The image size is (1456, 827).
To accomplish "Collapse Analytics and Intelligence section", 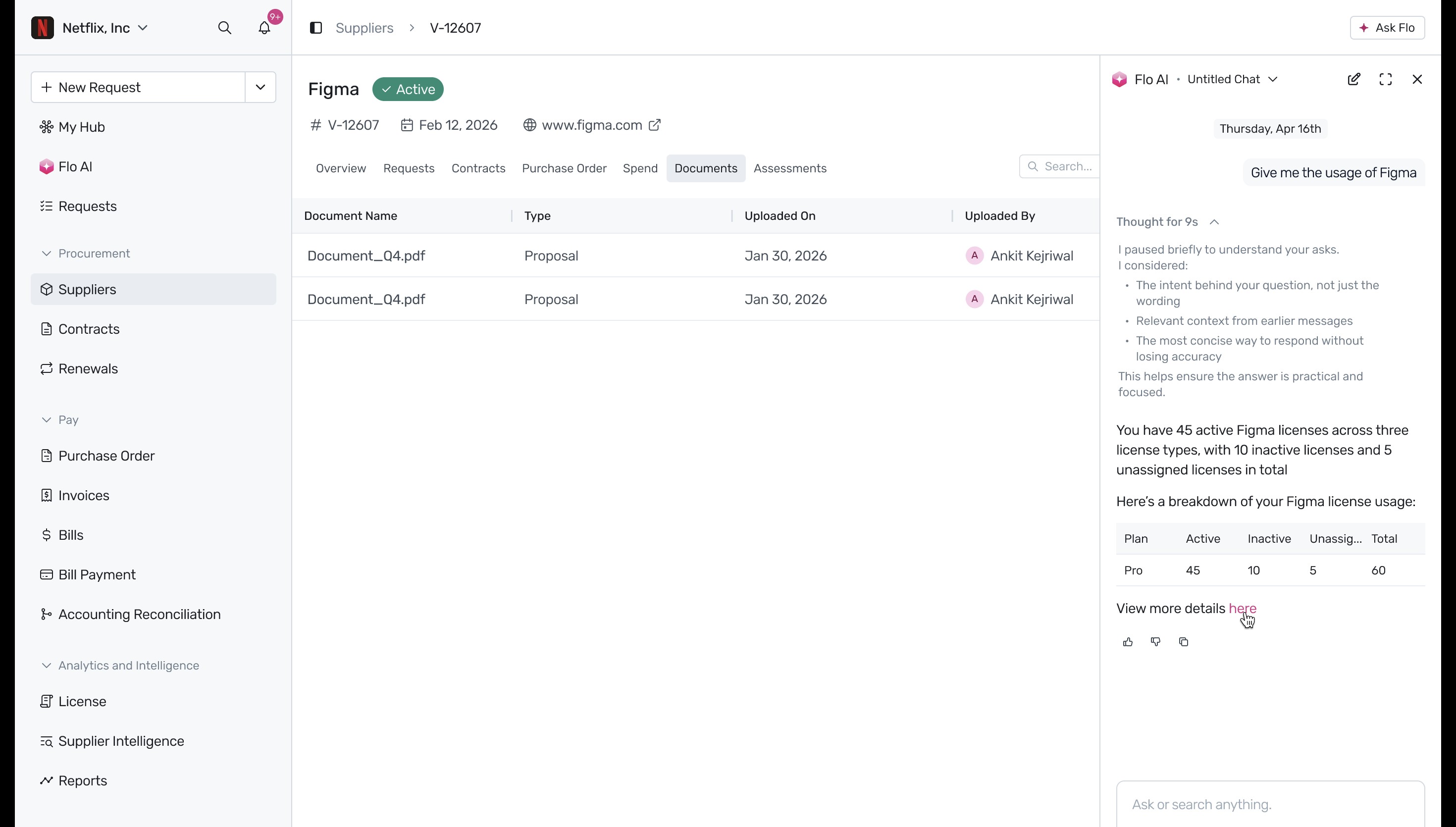I will click(x=120, y=665).
